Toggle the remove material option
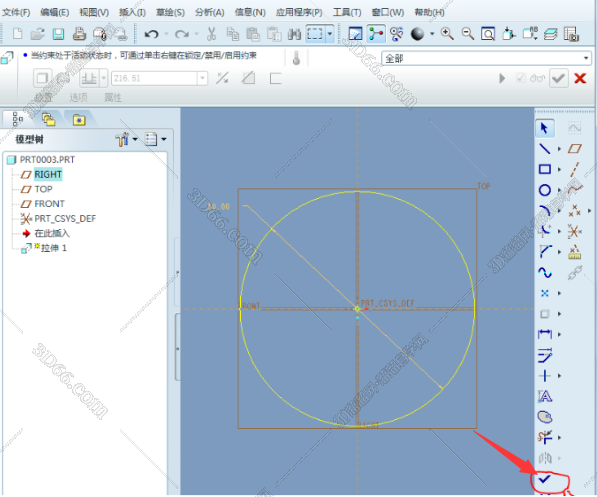The width and height of the screenshot is (597, 497). pyautogui.click(x=248, y=78)
